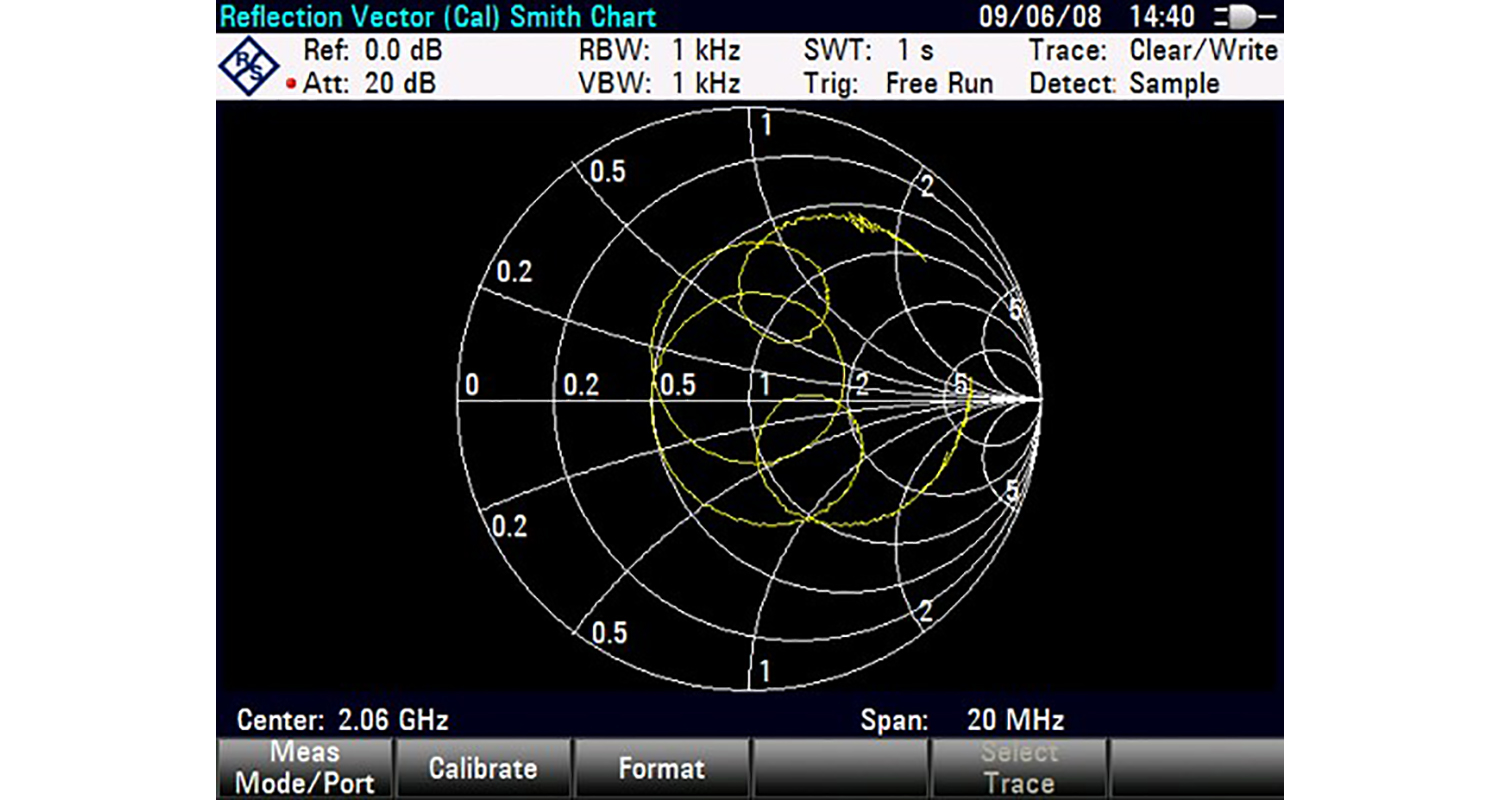Change the Trace Clear/Write mode
The width and height of the screenshot is (1500, 800).
[x=1153, y=50]
